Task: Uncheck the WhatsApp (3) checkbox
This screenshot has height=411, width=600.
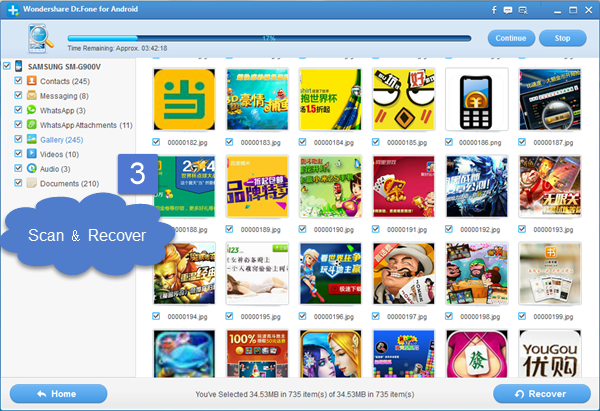Action: [x=18, y=109]
